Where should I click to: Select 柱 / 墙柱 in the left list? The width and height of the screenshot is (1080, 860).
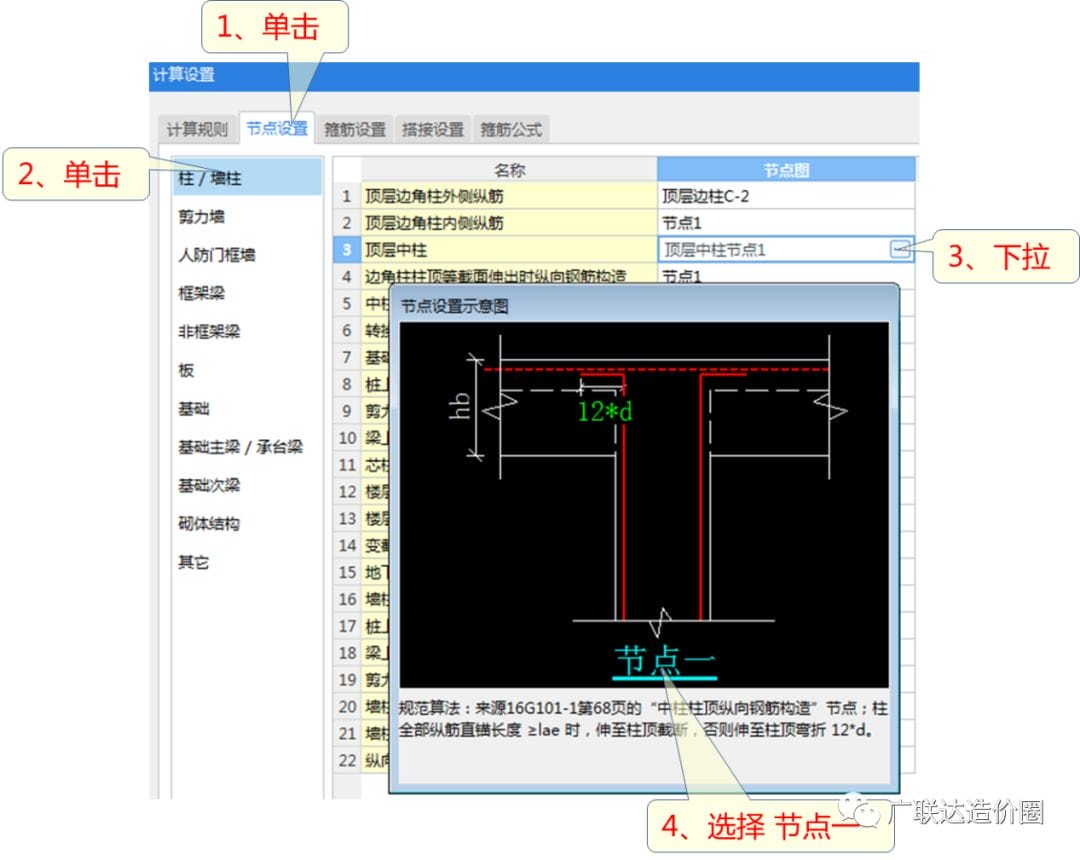click(x=210, y=178)
